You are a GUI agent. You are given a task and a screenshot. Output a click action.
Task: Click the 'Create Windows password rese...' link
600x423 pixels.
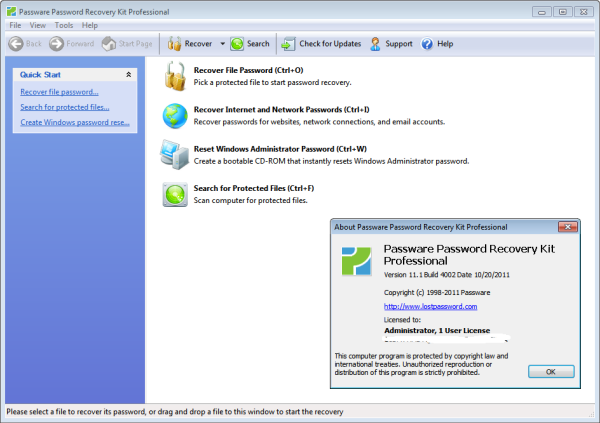click(75, 122)
